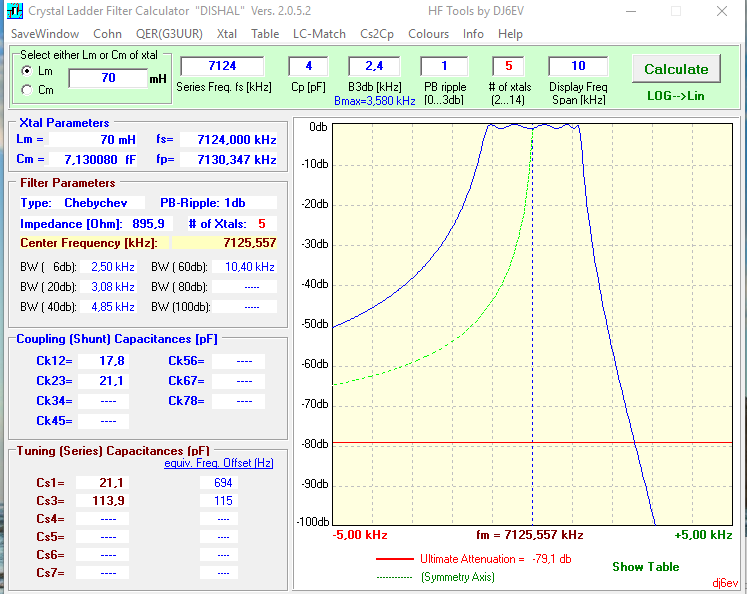747x594 pixels.
Task: Click the Cs1 value 21,1
Action: pos(102,483)
